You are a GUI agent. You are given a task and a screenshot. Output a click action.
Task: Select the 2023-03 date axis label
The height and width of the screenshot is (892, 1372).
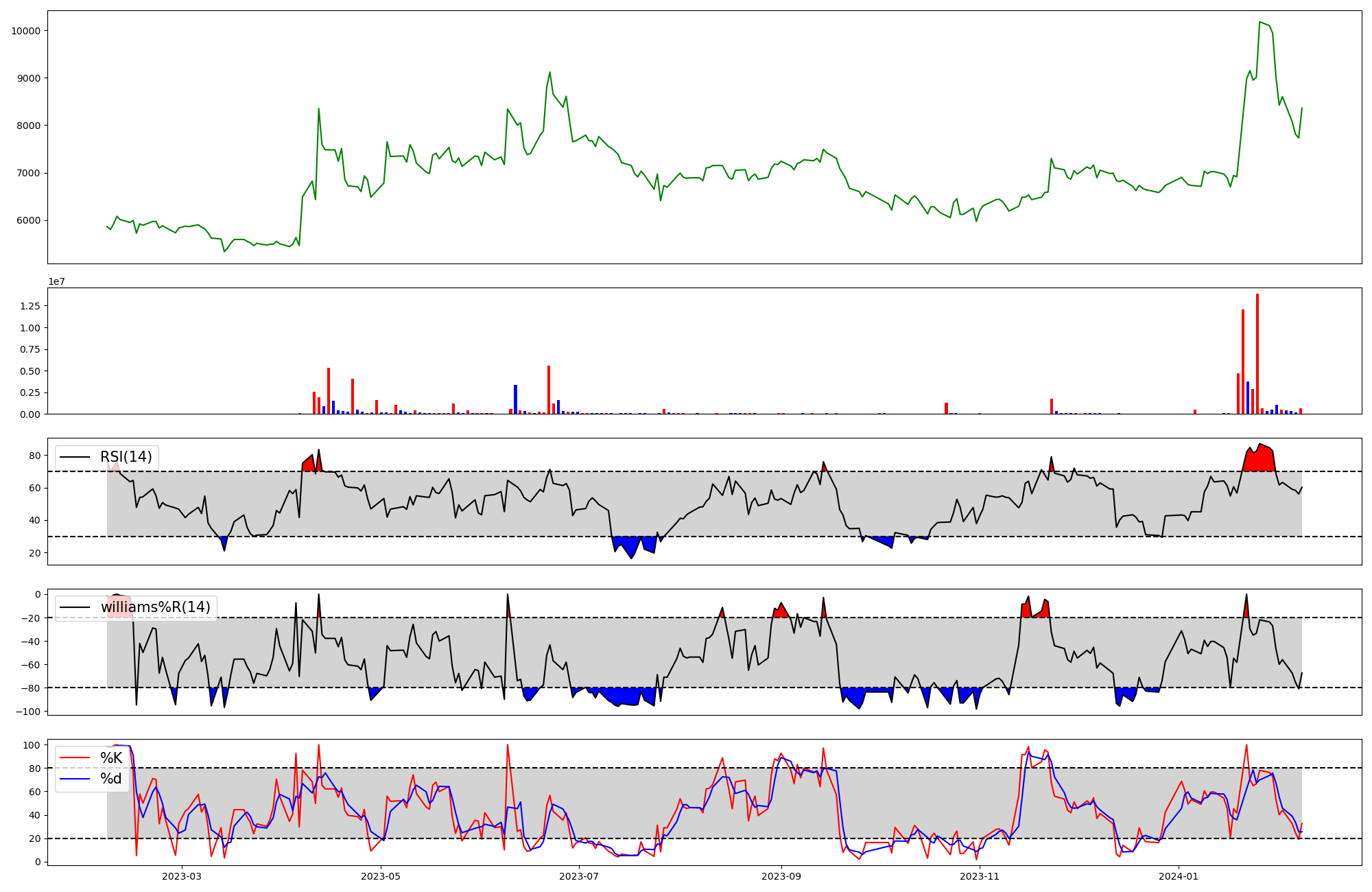tap(182, 876)
